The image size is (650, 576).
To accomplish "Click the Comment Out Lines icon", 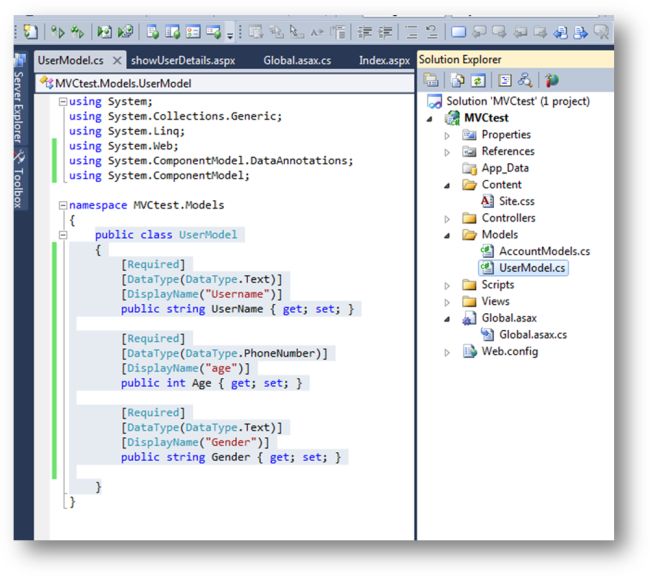I will pyautogui.click(x=411, y=32).
